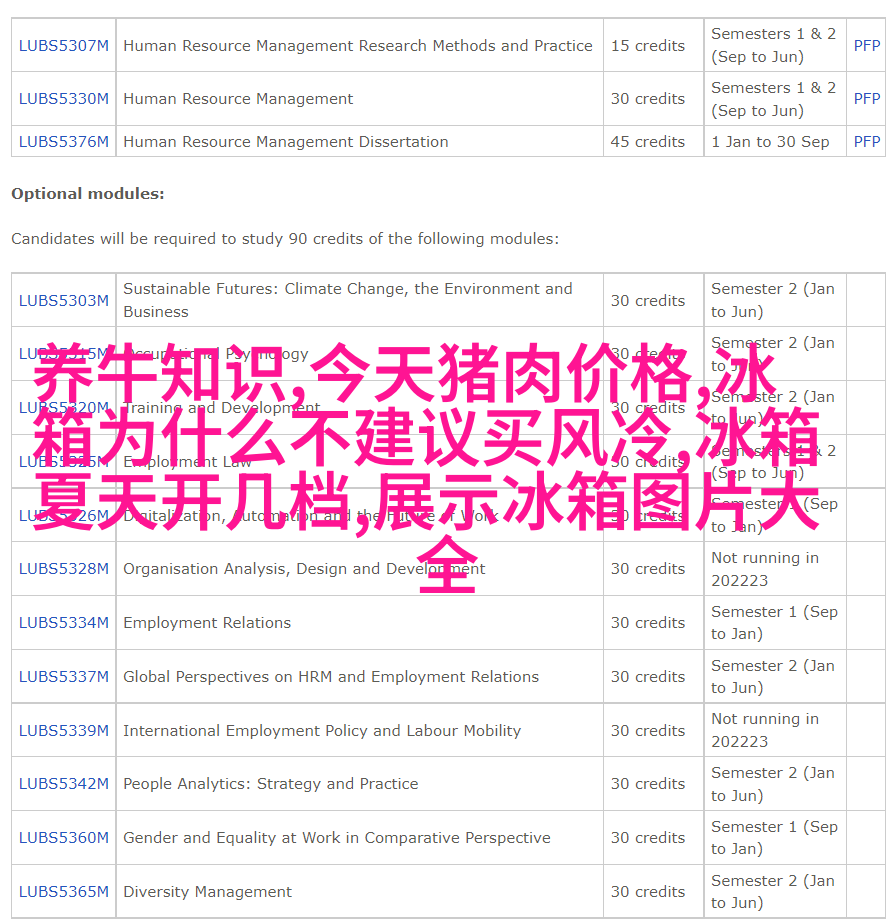895x922 pixels.
Task: Open the PFP link for LUBS5307M
Action: 867,45
